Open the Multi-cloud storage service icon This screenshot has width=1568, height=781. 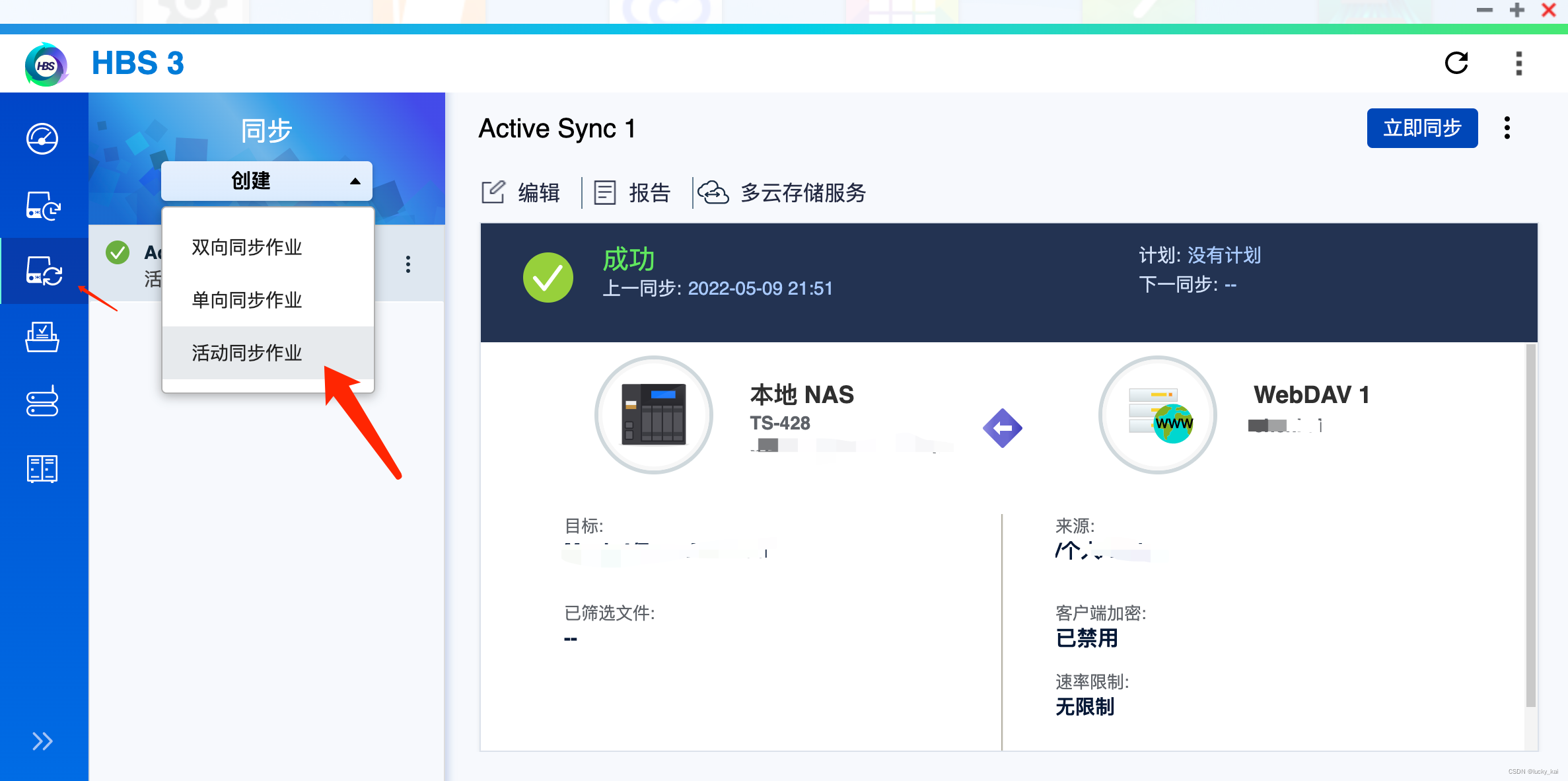(714, 193)
